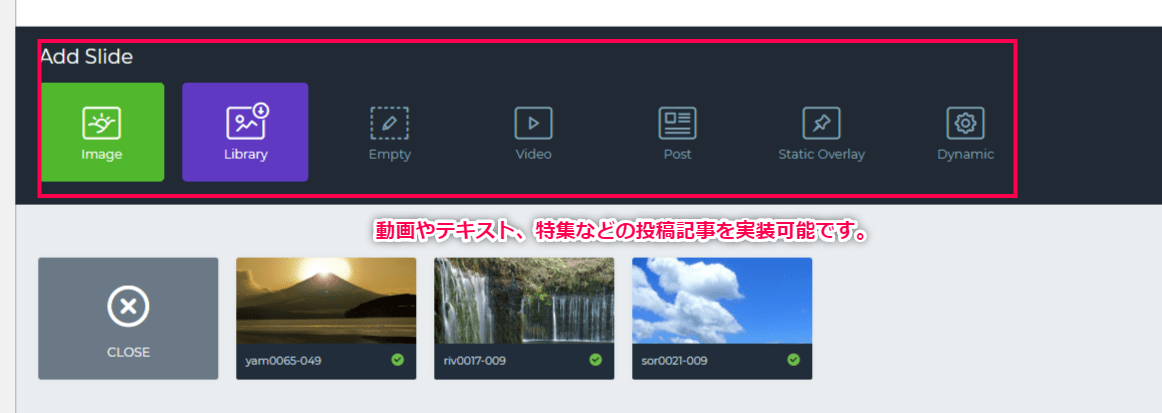Click the CLOSE tile
Viewport: 1162px width, 413px height.
(x=128, y=319)
